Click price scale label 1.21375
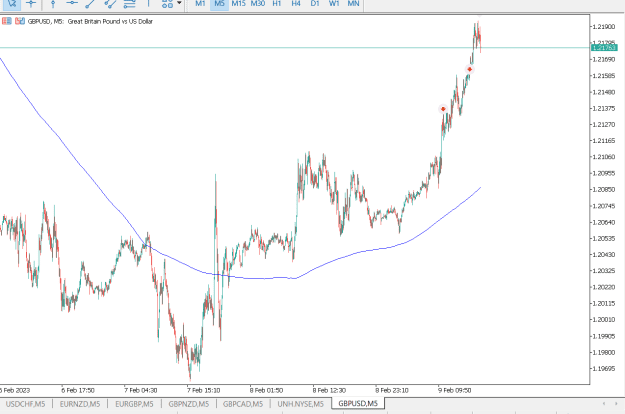 [604, 108]
